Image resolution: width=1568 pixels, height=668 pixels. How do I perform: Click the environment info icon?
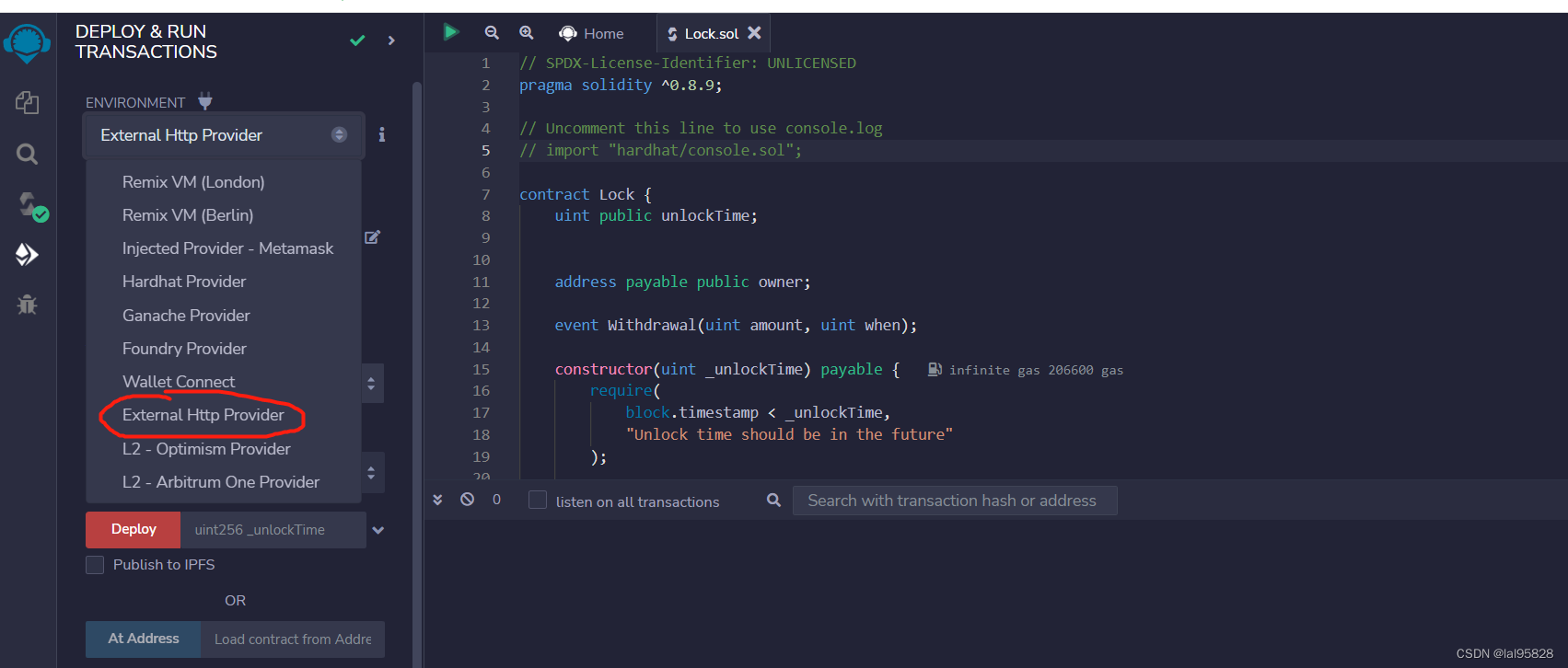(x=382, y=134)
